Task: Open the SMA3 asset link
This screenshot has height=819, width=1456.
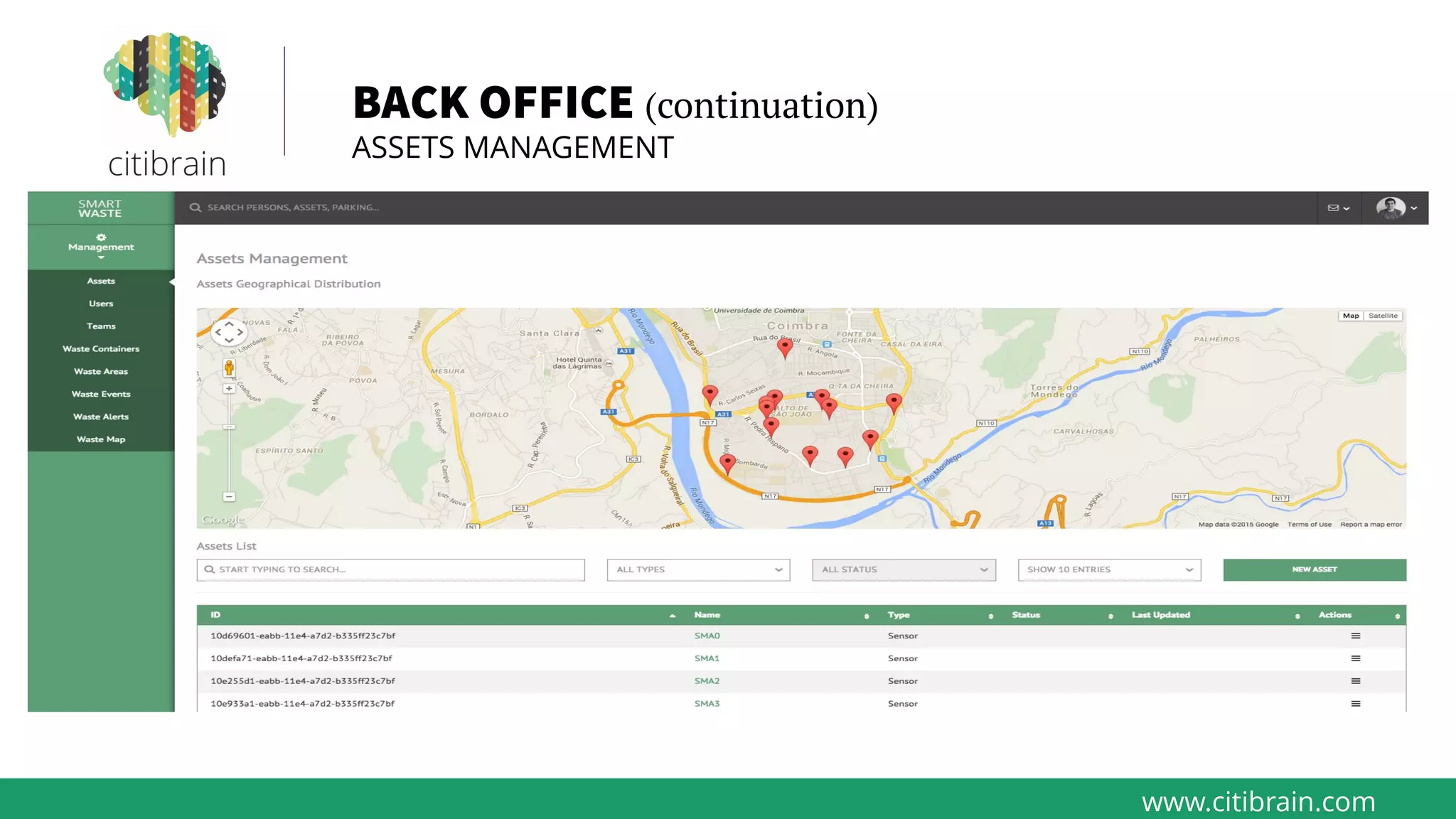Action: (707, 704)
